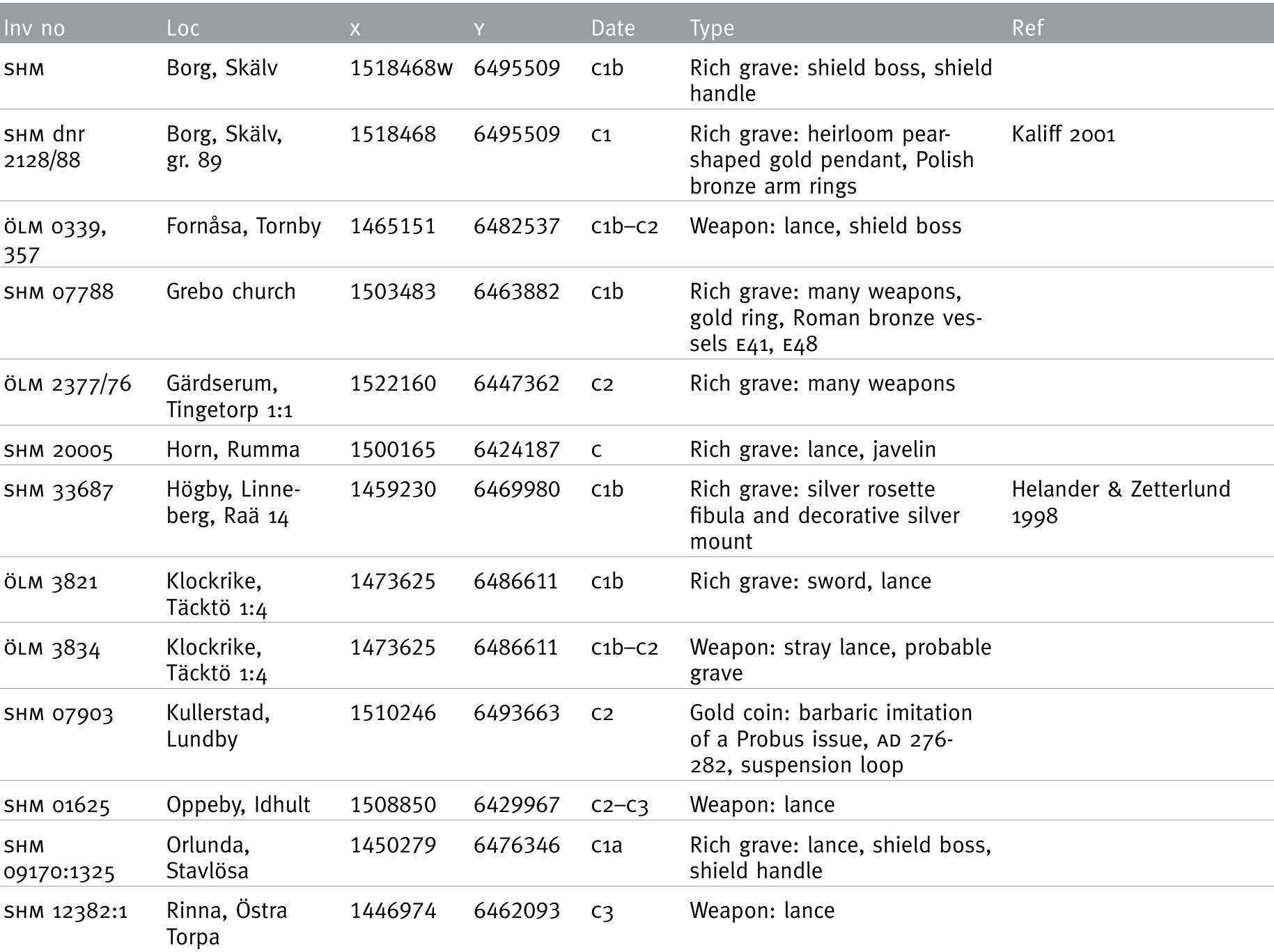The image size is (1274, 952).
Task: Select the "Type" column header
Action: point(711,28)
